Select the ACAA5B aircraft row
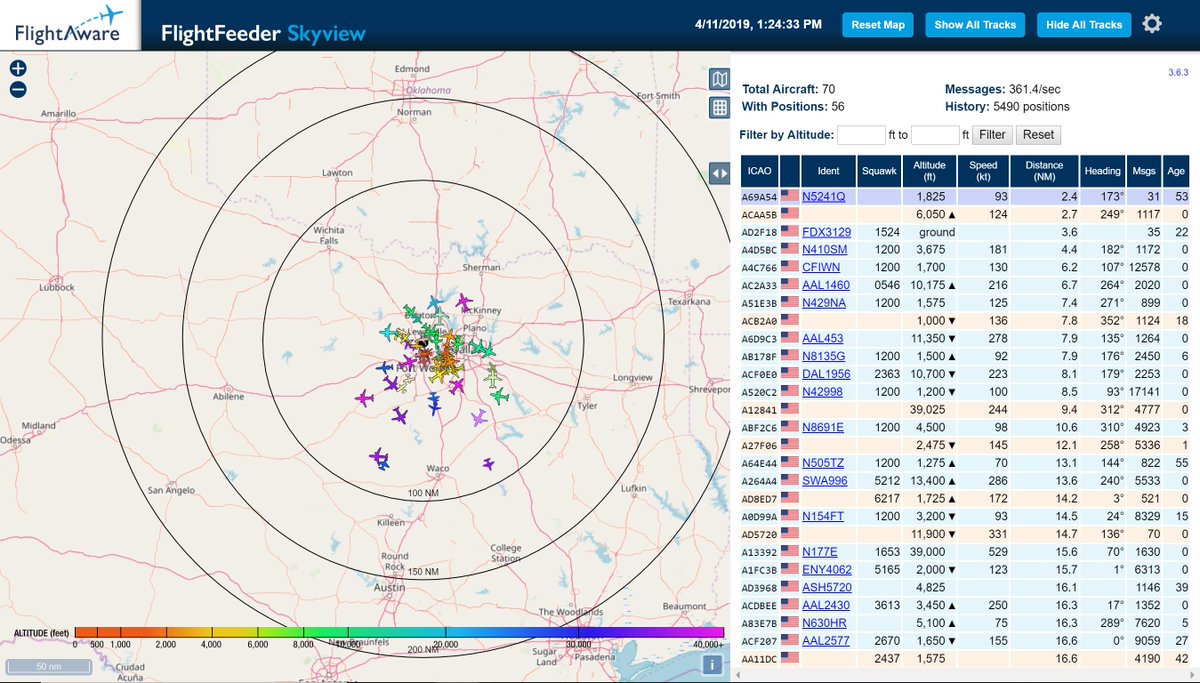This screenshot has height=683, width=1200. (967, 214)
